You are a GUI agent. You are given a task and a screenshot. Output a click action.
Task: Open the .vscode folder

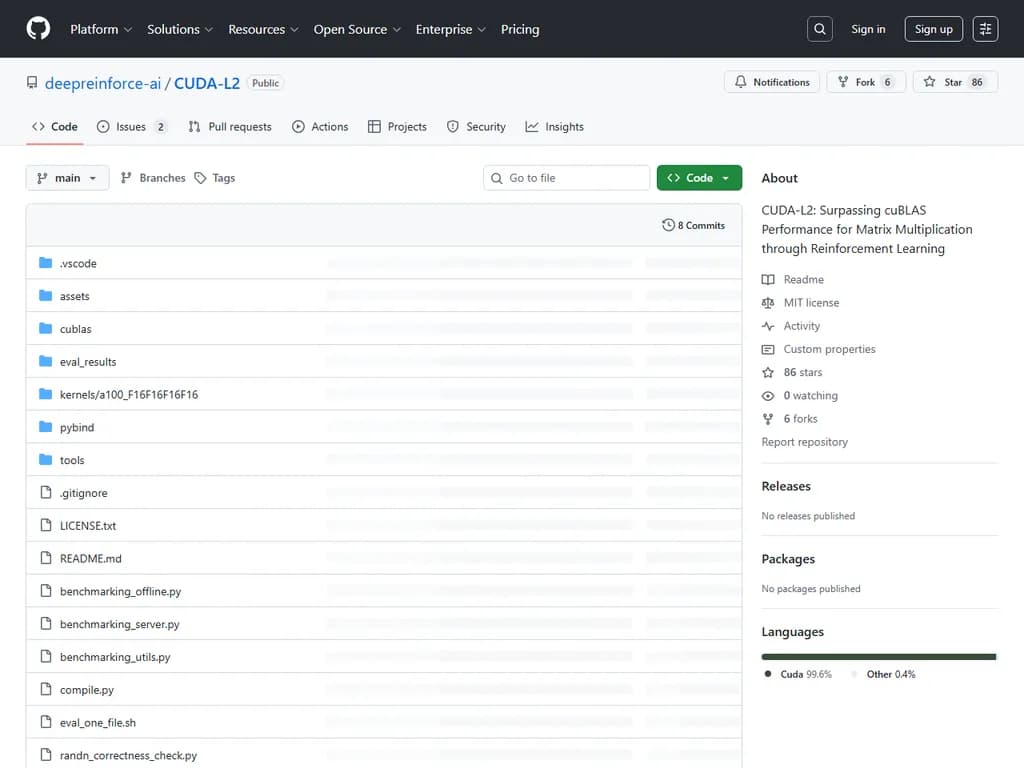click(x=78, y=263)
